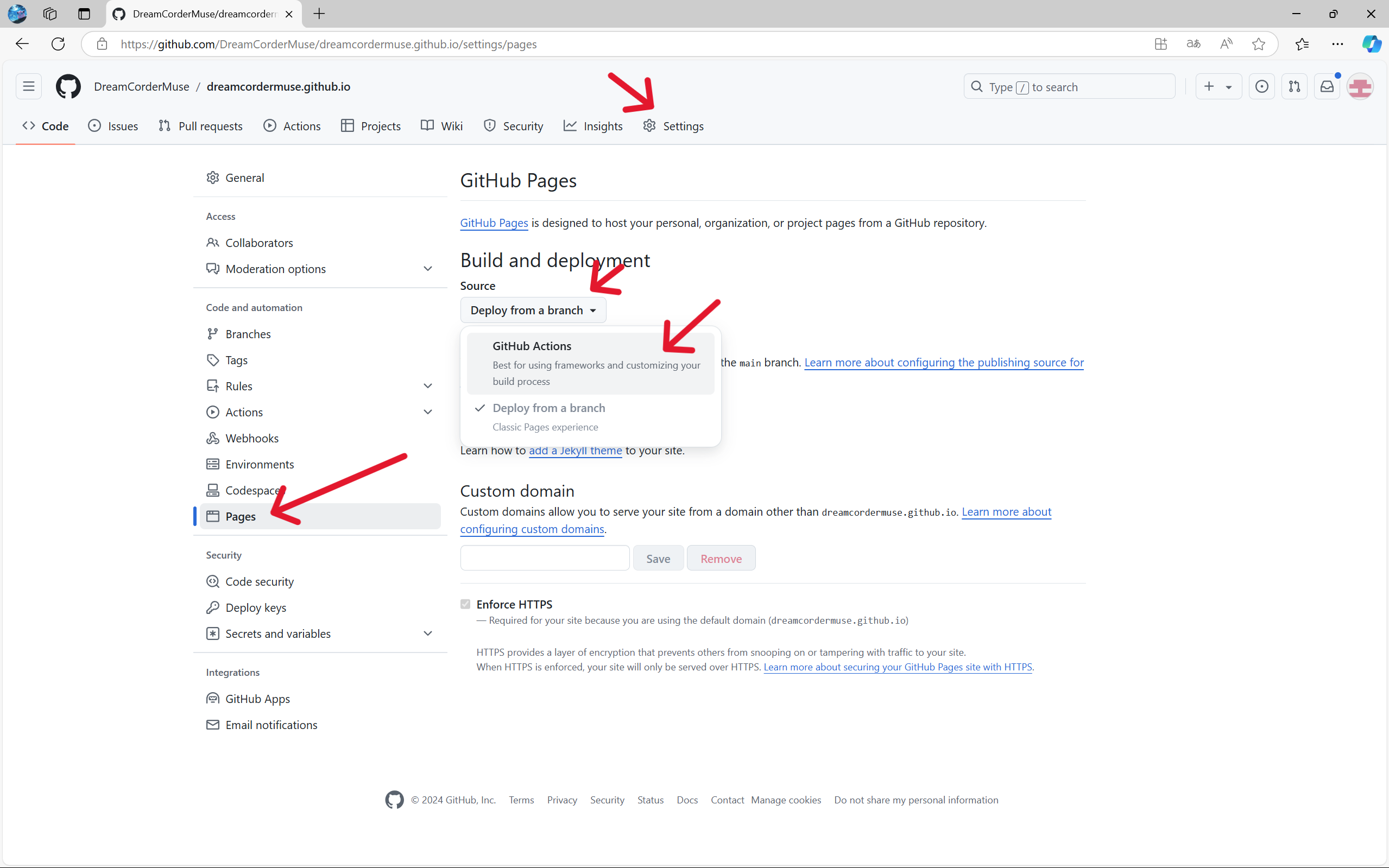Open the GitHub hamburger navigation menu
Image resolution: width=1389 pixels, height=868 pixels.
click(x=29, y=87)
